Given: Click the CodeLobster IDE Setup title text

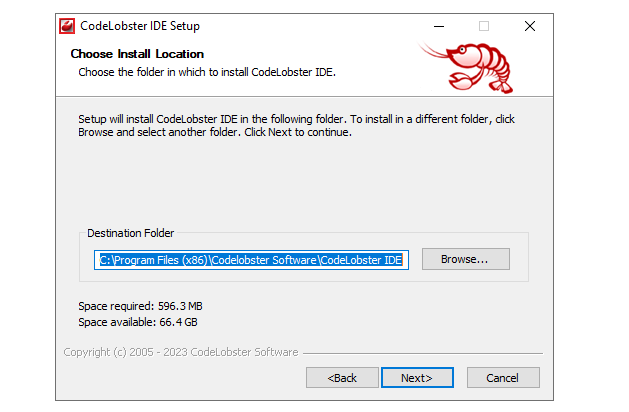Looking at the screenshot, I should 140,26.
